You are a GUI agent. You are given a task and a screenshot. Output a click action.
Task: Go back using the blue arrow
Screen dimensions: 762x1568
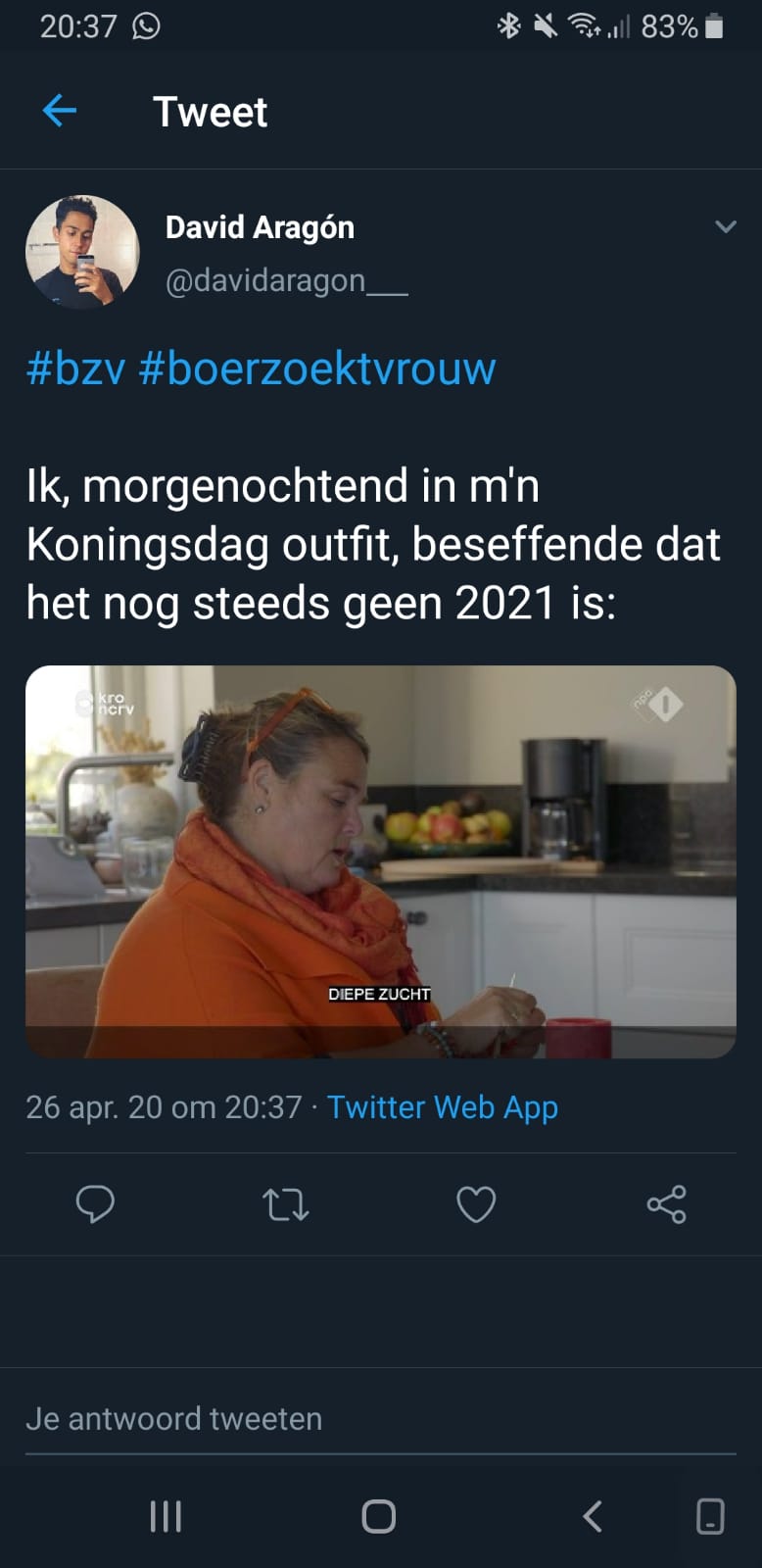(60, 111)
